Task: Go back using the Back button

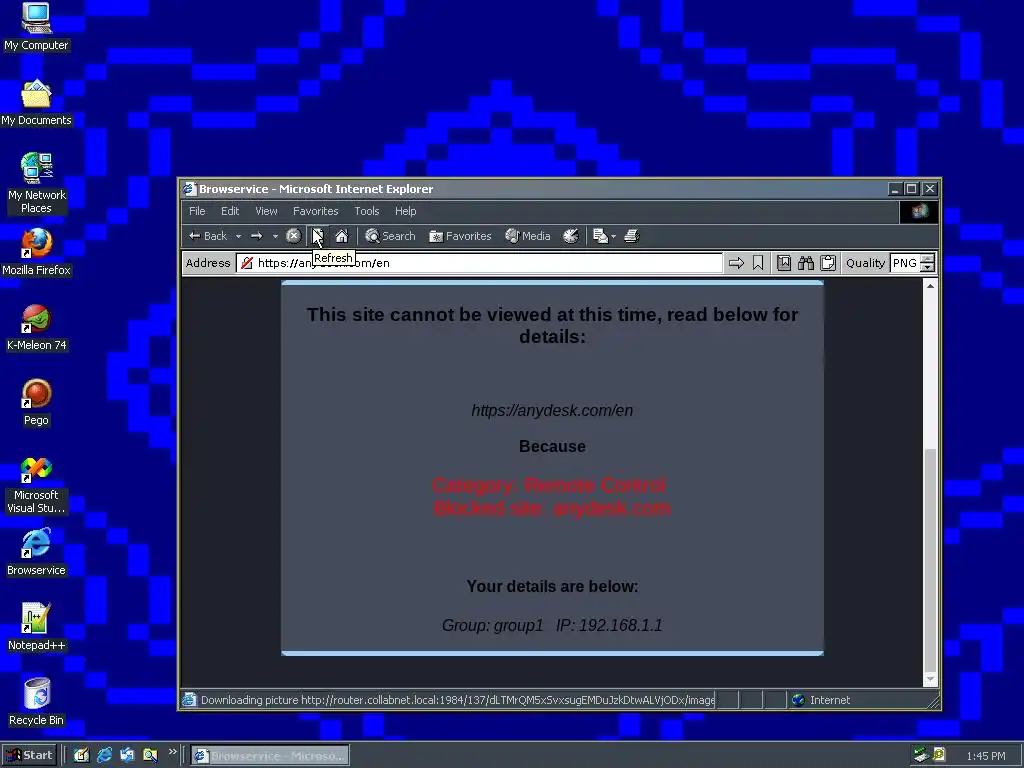Action: click(208, 236)
